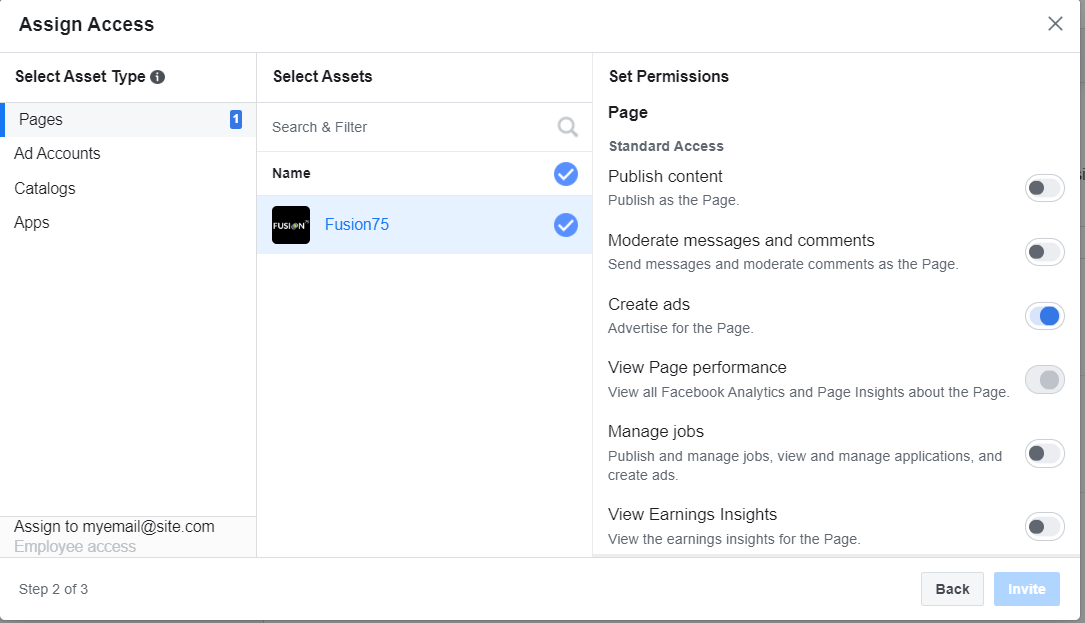Screen dimensions: 1085x623
Task: Choose Catalogs in the asset type list
Action: coord(45,189)
